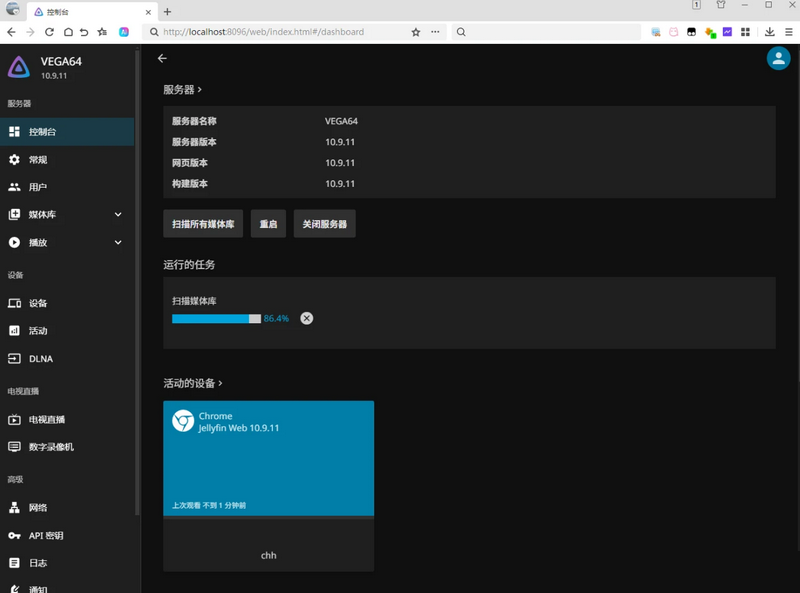Viewport: 800px width, 593px height.
Task: Click the browser search box
Action: (x=546, y=32)
